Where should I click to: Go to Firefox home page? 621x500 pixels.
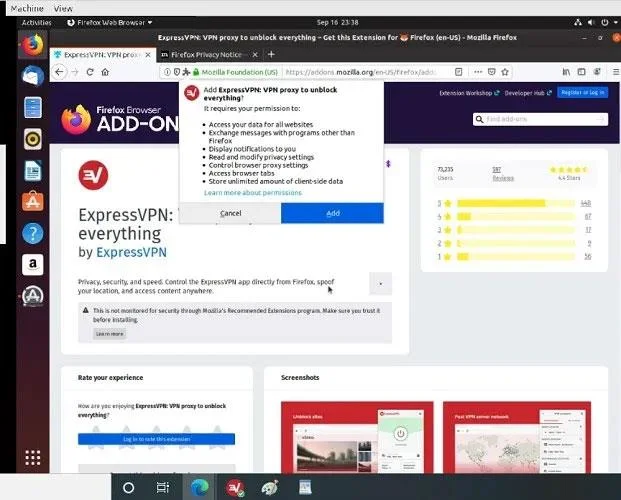click(x=105, y=72)
